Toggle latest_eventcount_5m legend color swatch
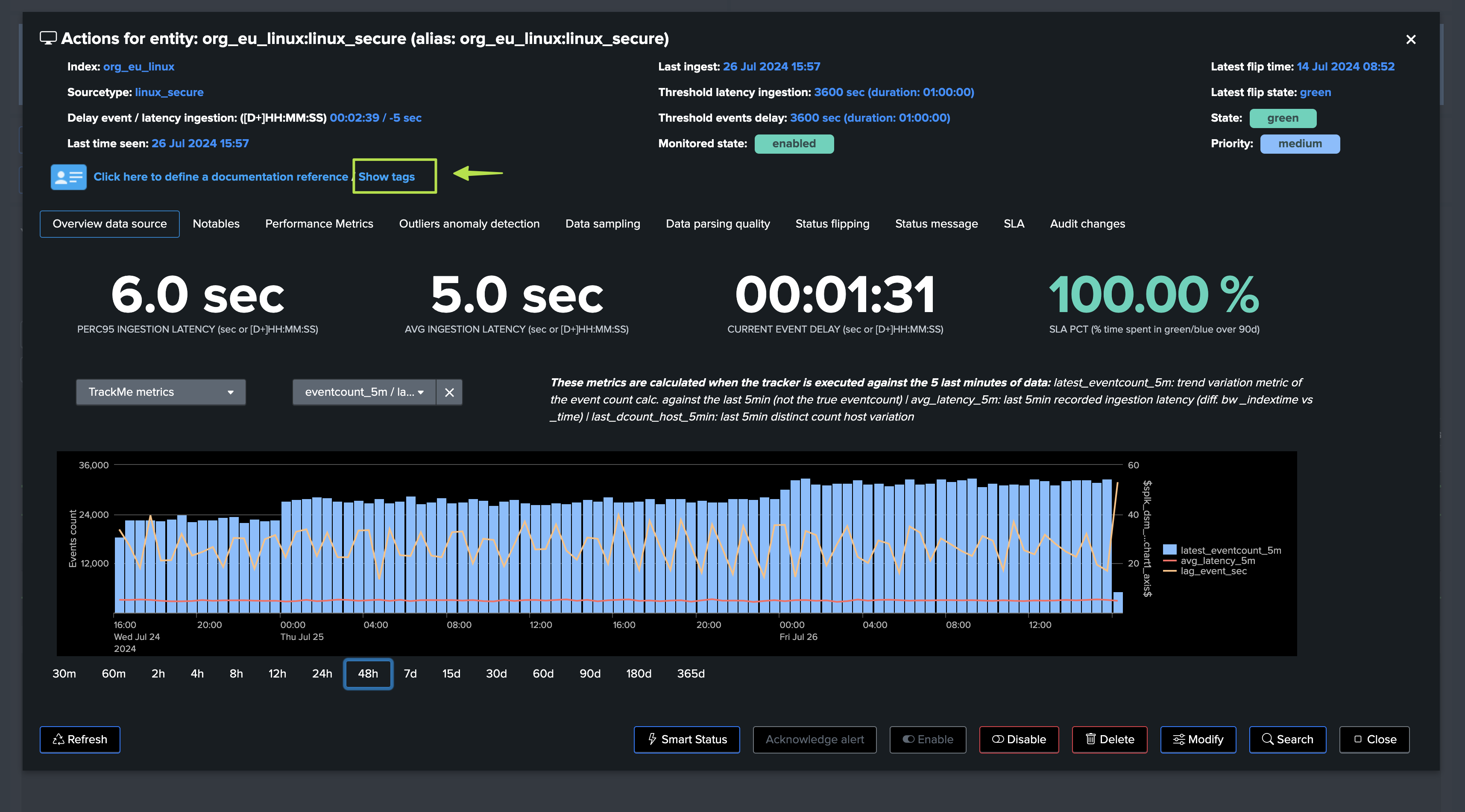The image size is (1465, 812). point(1169,550)
